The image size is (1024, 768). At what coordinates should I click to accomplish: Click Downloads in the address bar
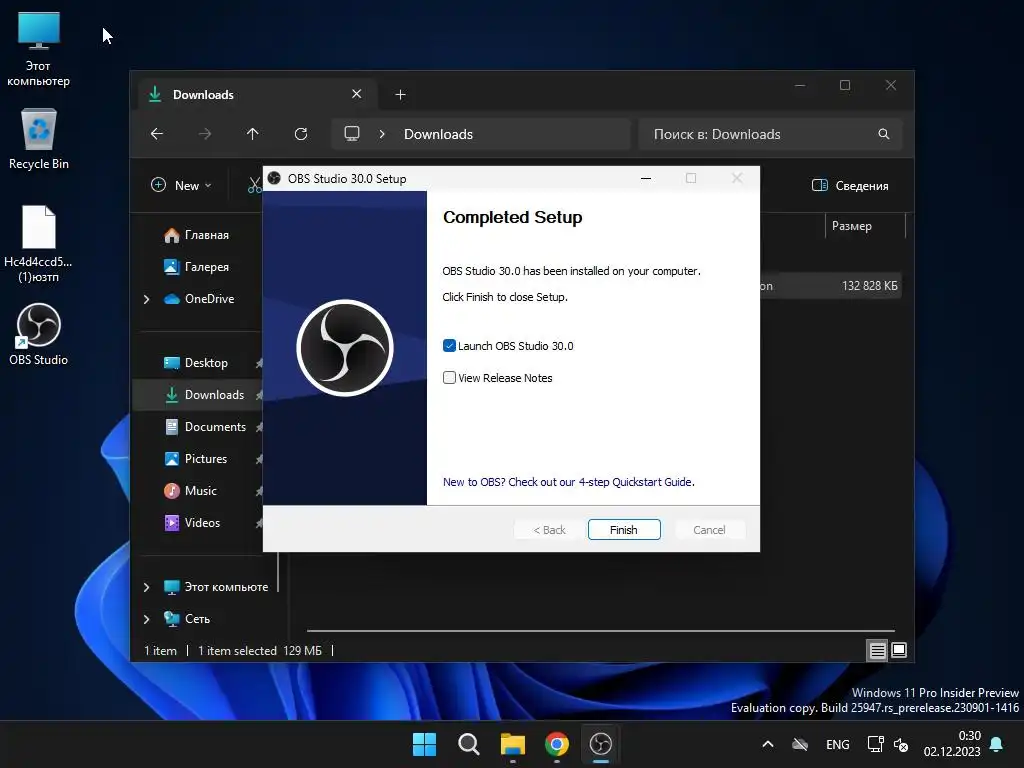tap(438, 134)
